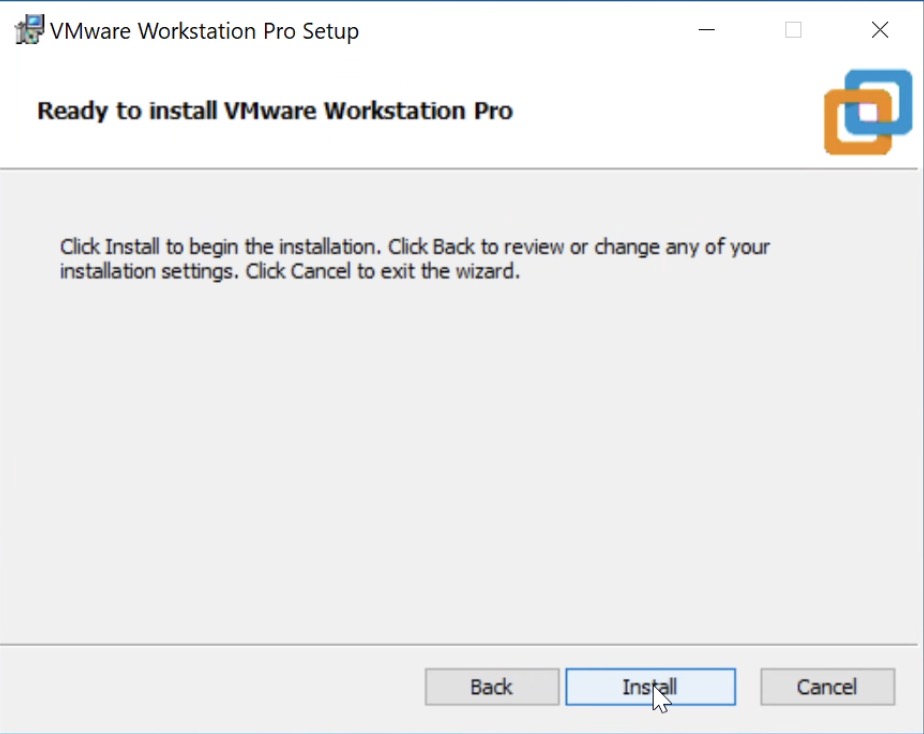Click the "Ready to install VMware Workstation Pro" heading
Viewport: 924px width, 734px height.
tap(275, 110)
